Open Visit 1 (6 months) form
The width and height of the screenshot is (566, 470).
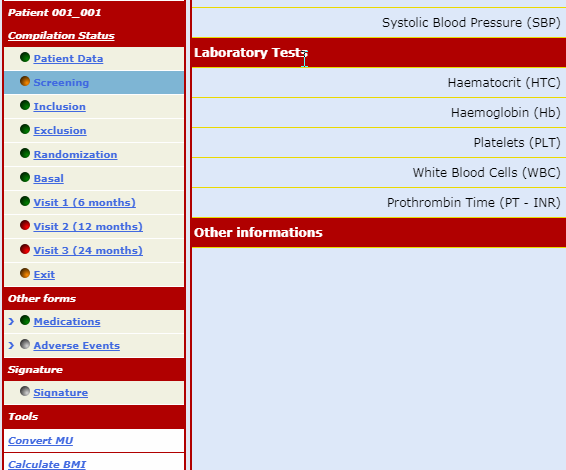click(x=84, y=203)
